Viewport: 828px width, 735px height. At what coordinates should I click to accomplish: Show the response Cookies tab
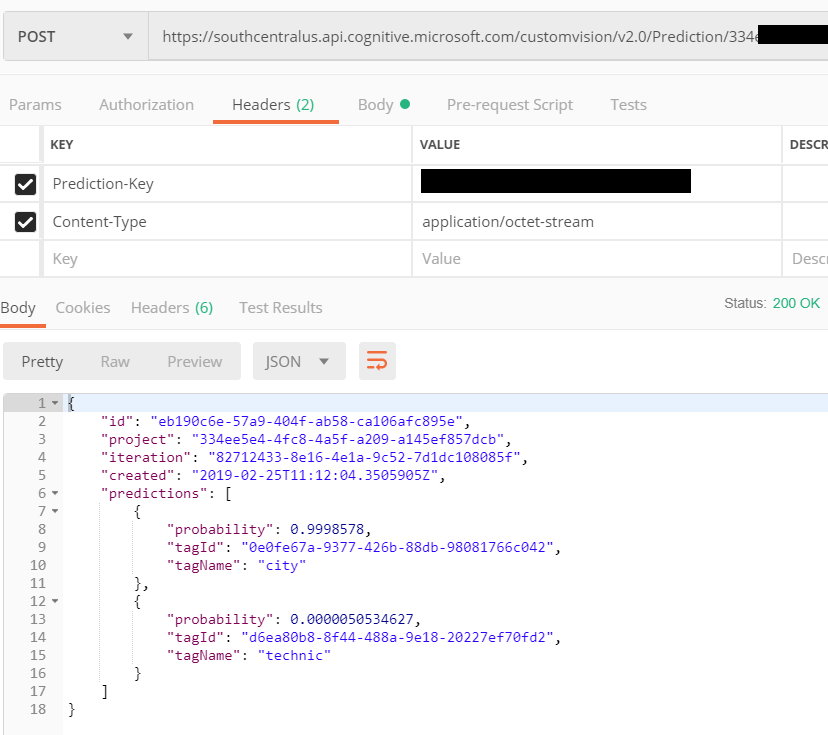pyautogui.click(x=83, y=308)
